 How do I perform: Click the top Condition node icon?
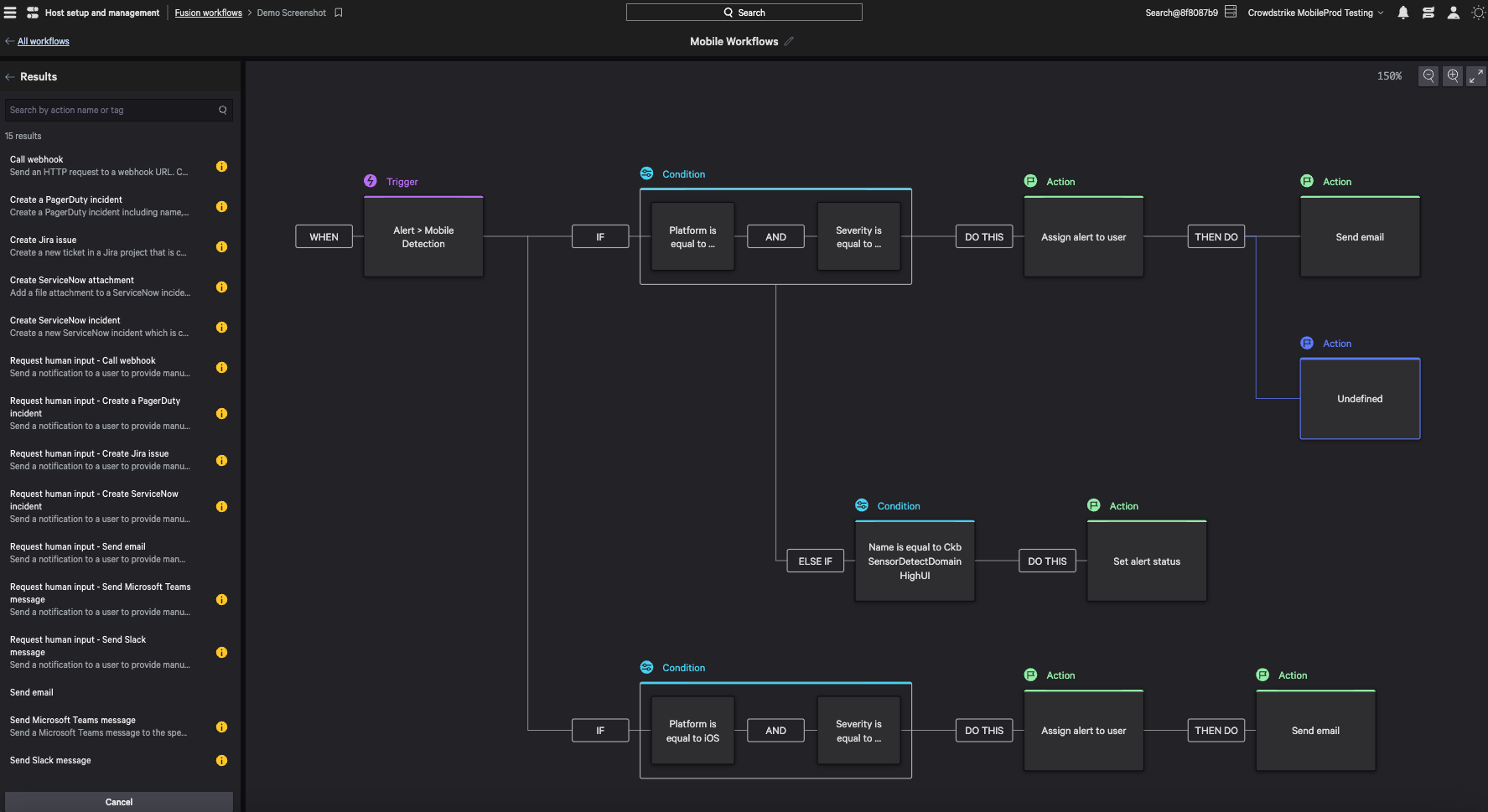[646, 173]
